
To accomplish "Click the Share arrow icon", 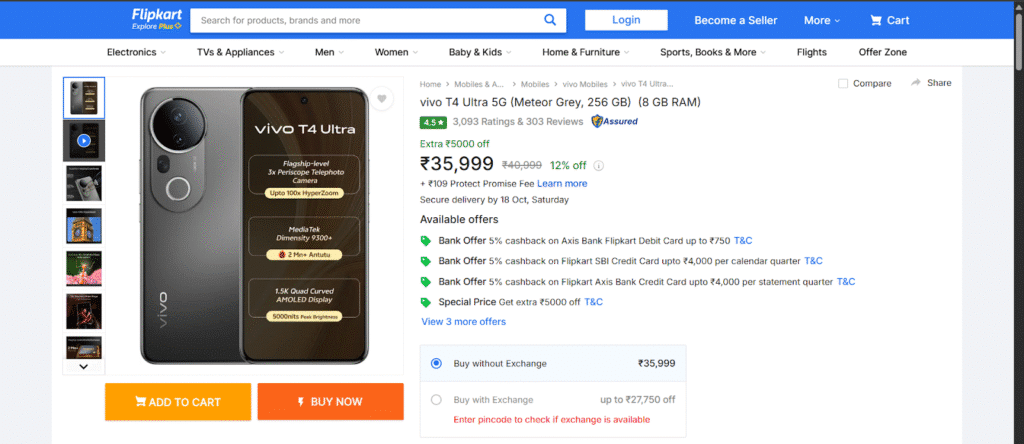I will (916, 82).
